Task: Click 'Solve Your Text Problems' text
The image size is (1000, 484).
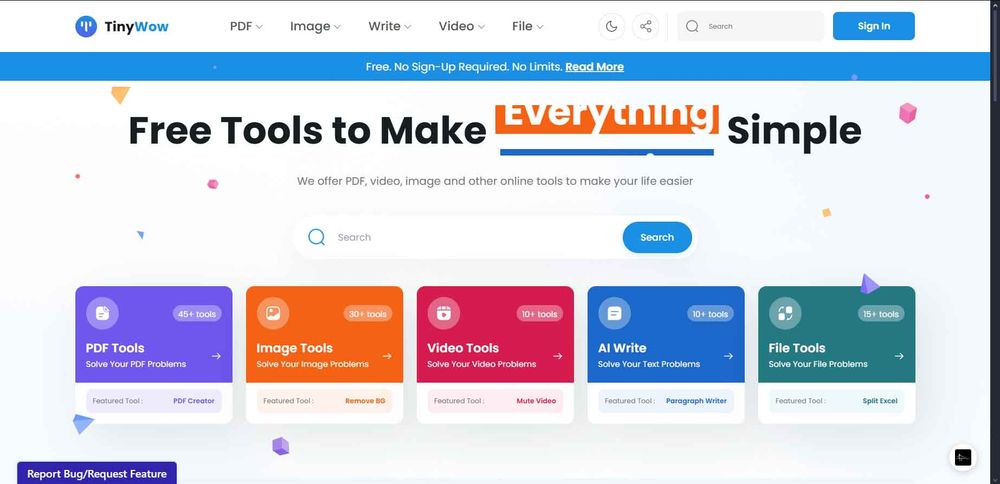Action: (649, 364)
